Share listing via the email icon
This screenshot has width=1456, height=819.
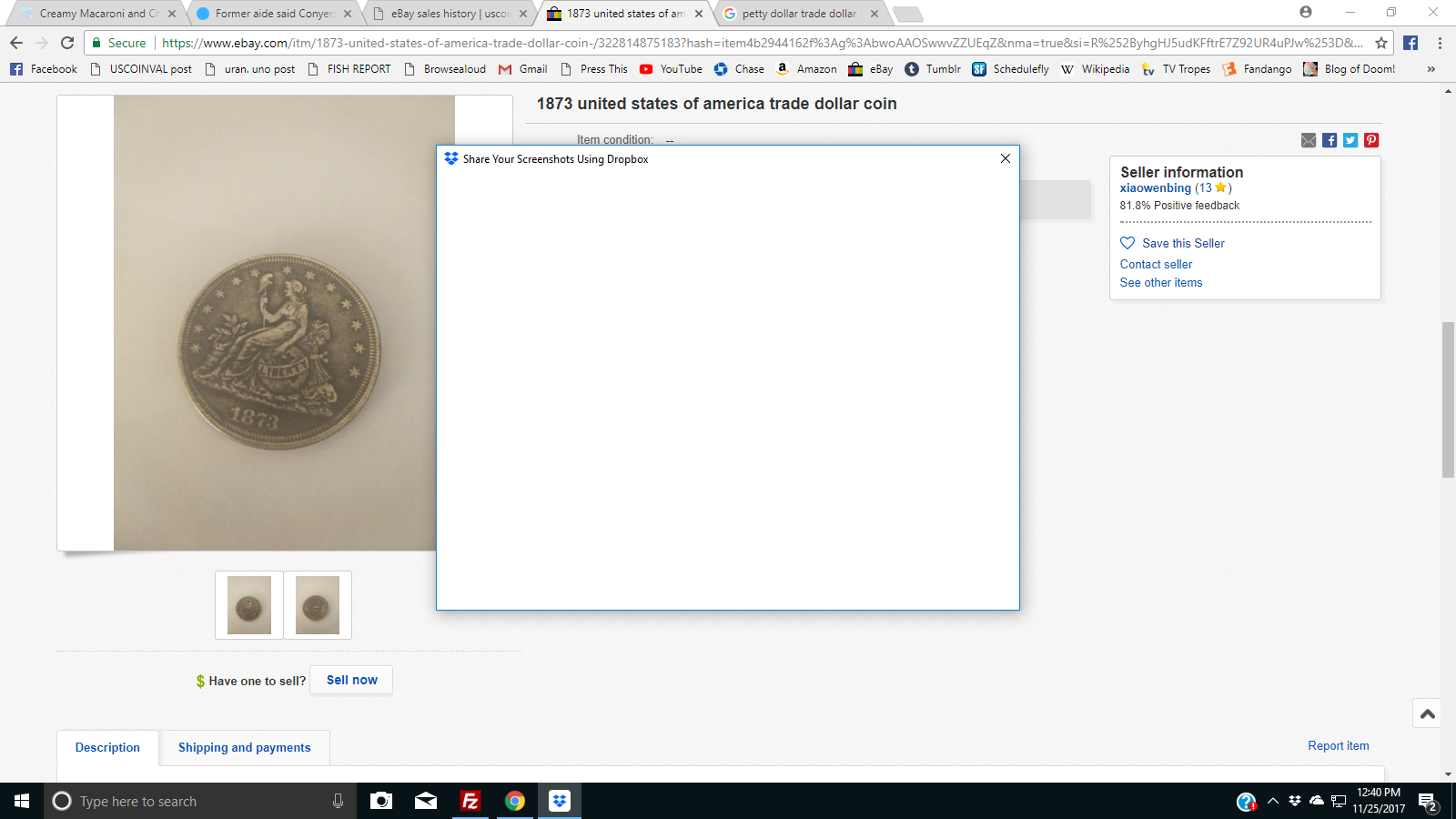[x=1309, y=140]
